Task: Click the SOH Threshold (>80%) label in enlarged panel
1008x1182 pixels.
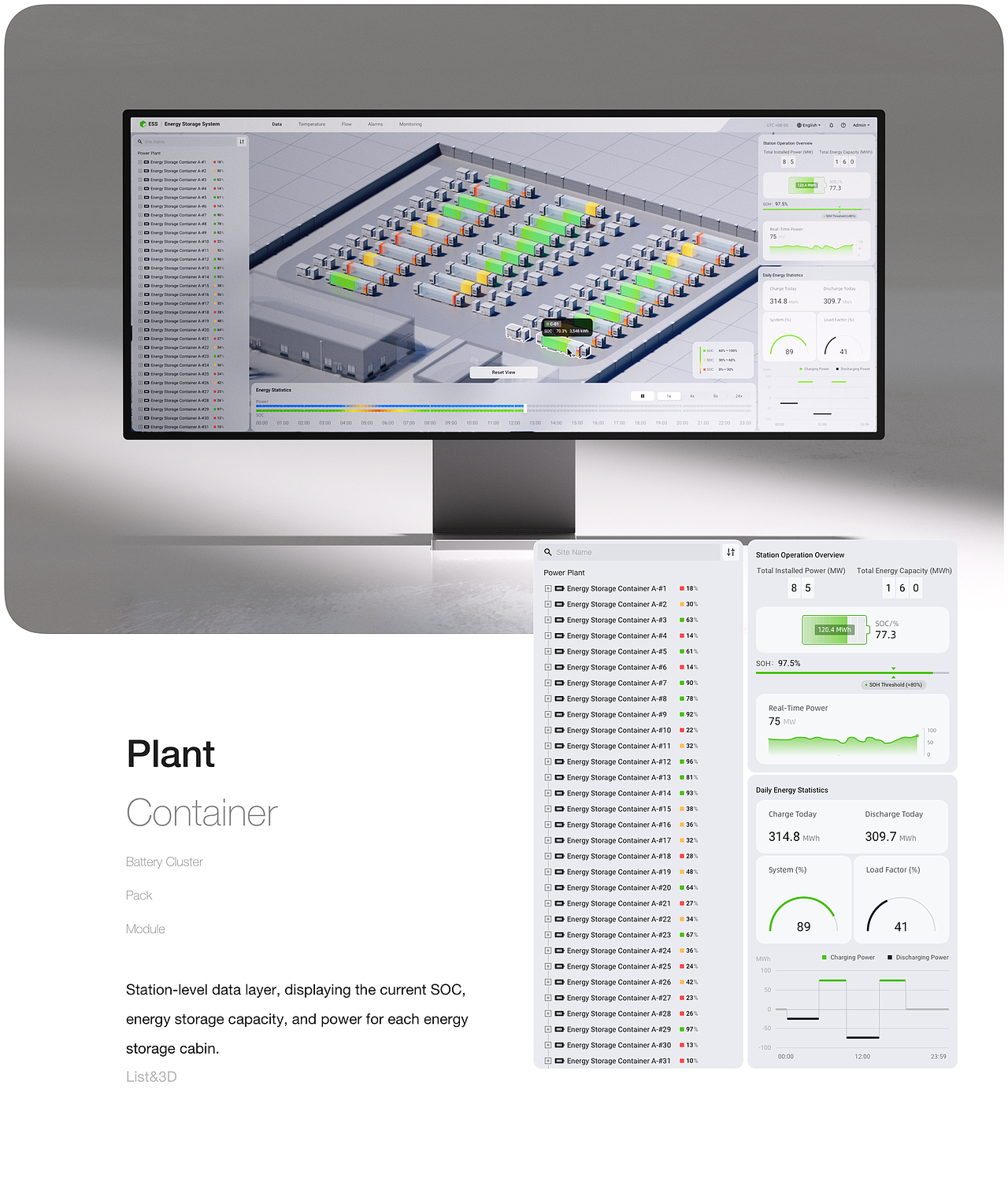Action: [894, 684]
